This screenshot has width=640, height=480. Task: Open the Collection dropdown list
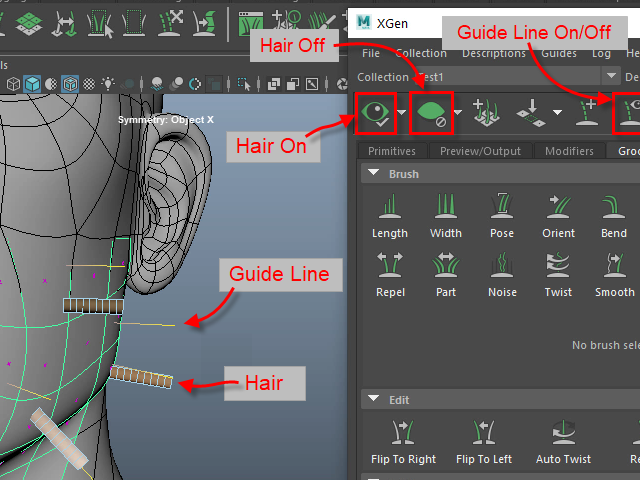coord(611,76)
